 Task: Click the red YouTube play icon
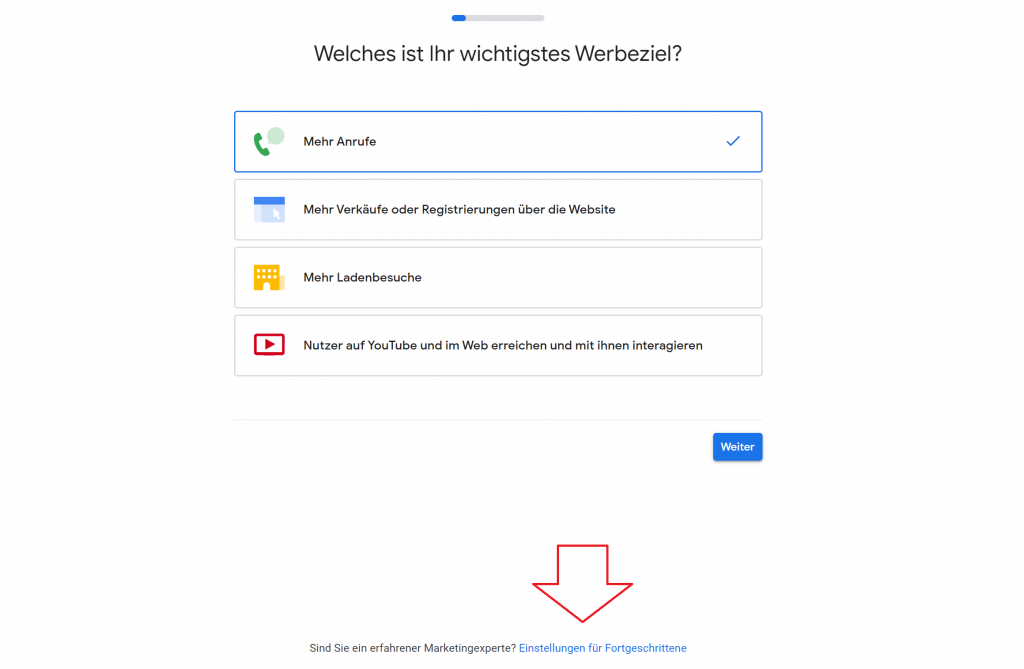[269, 344]
